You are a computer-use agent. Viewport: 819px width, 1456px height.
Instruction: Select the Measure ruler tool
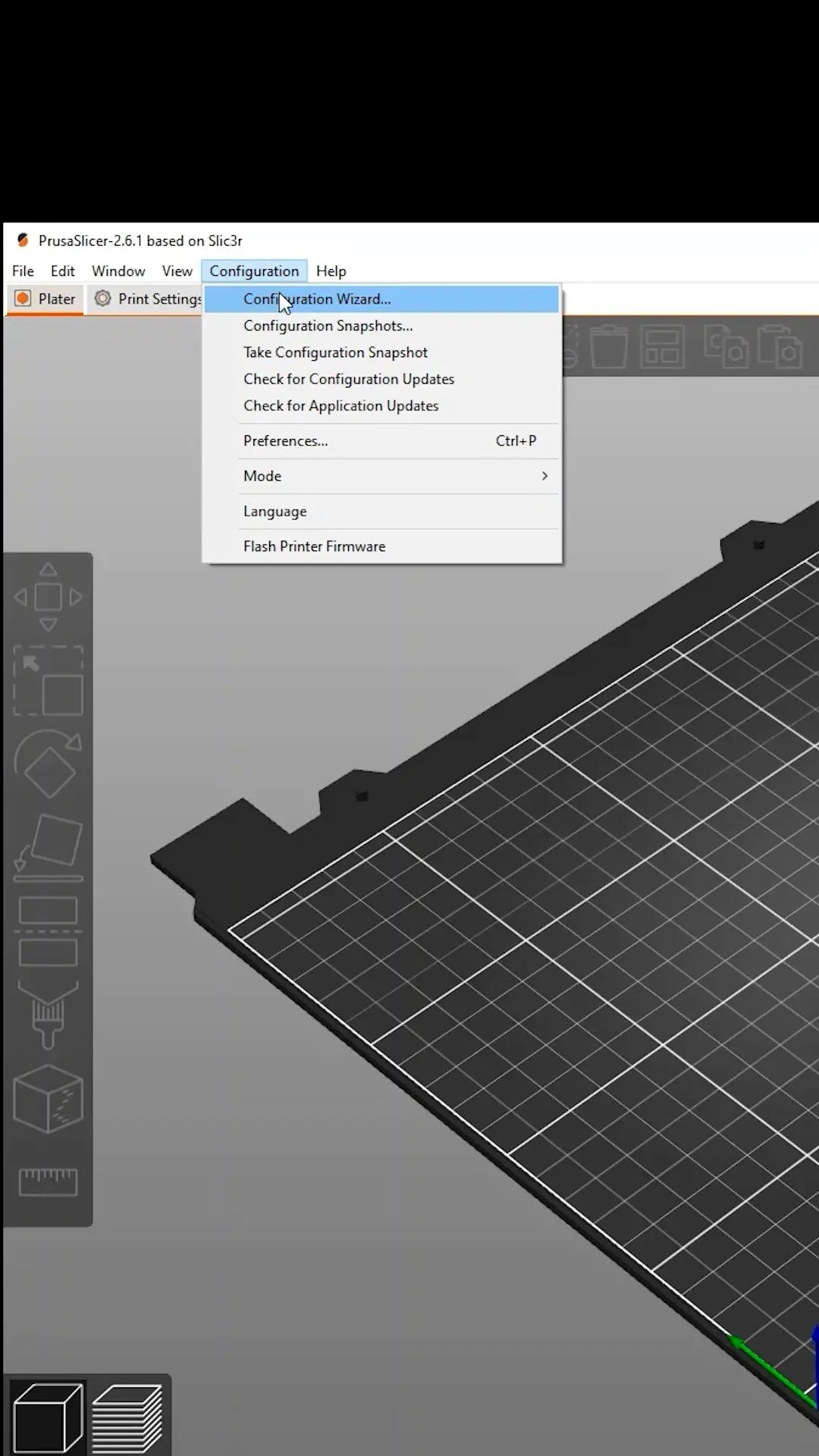point(48,1182)
